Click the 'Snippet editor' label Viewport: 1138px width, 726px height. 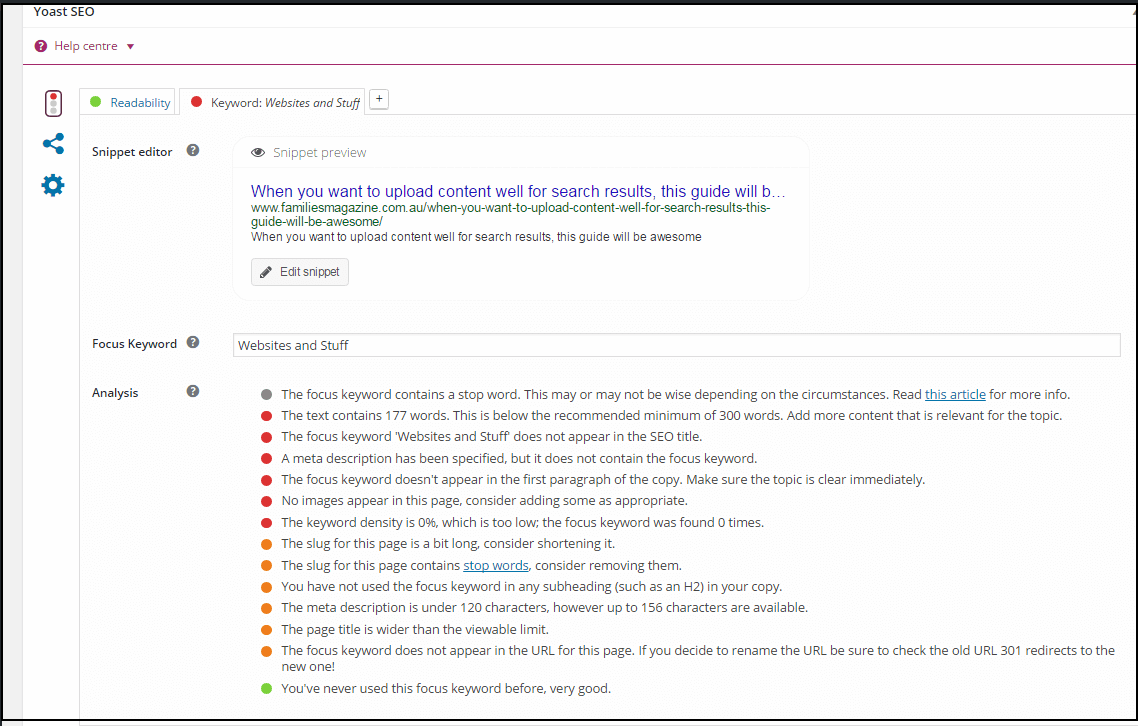tap(132, 152)
